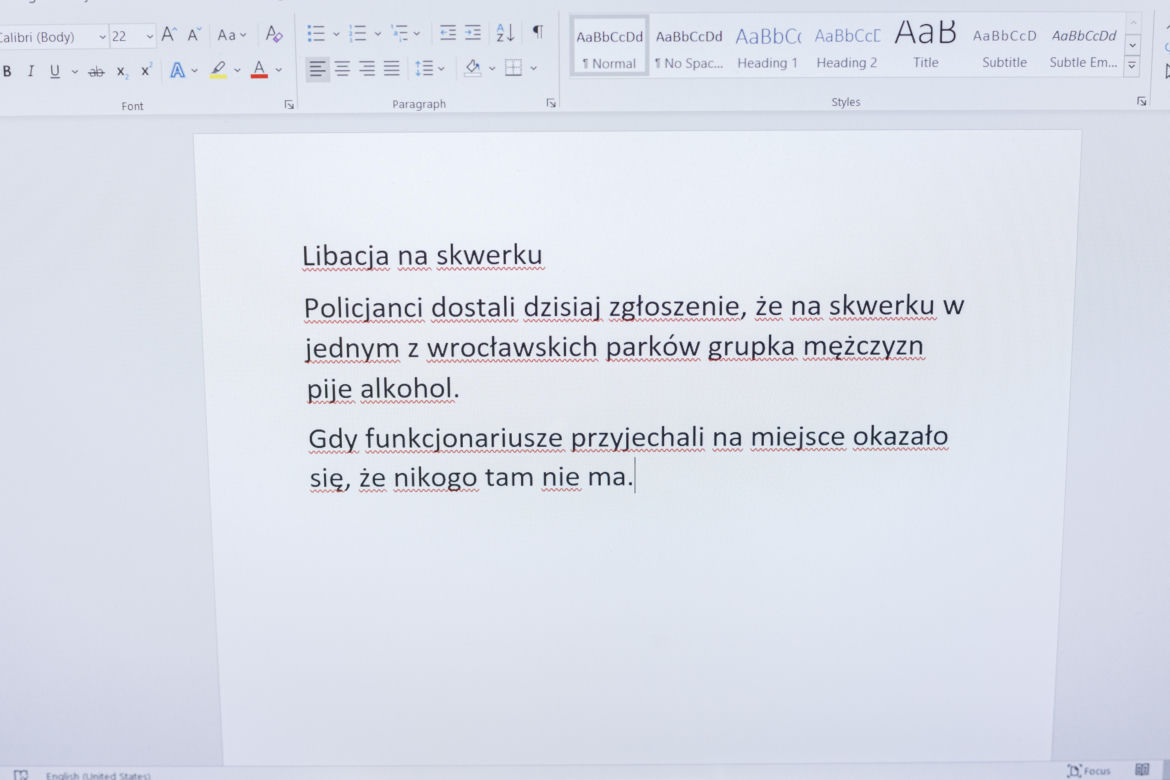Viewport: 1170px width, 780px height.
Task: Insert a bulleted list
Action: pos(316,33)
